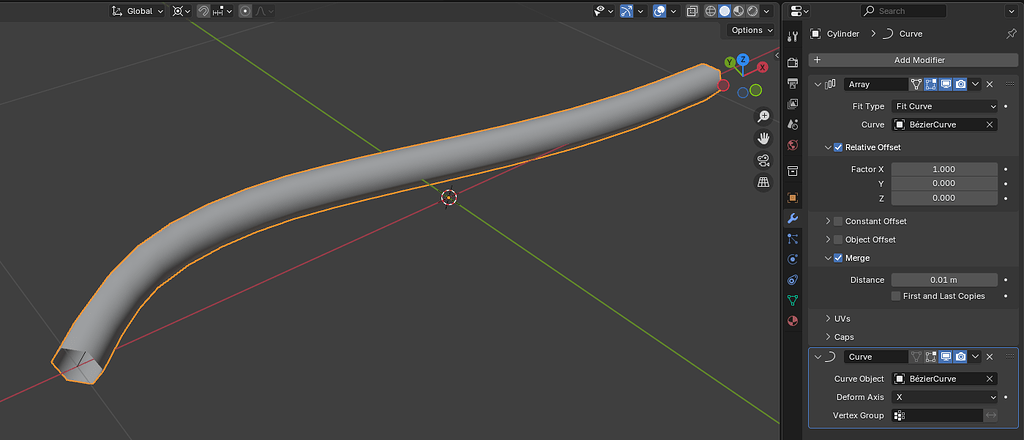The image size is (1024, 440).
Task: Open the Object properties tab
Action: pyautogui.click(x=792, y=198)
